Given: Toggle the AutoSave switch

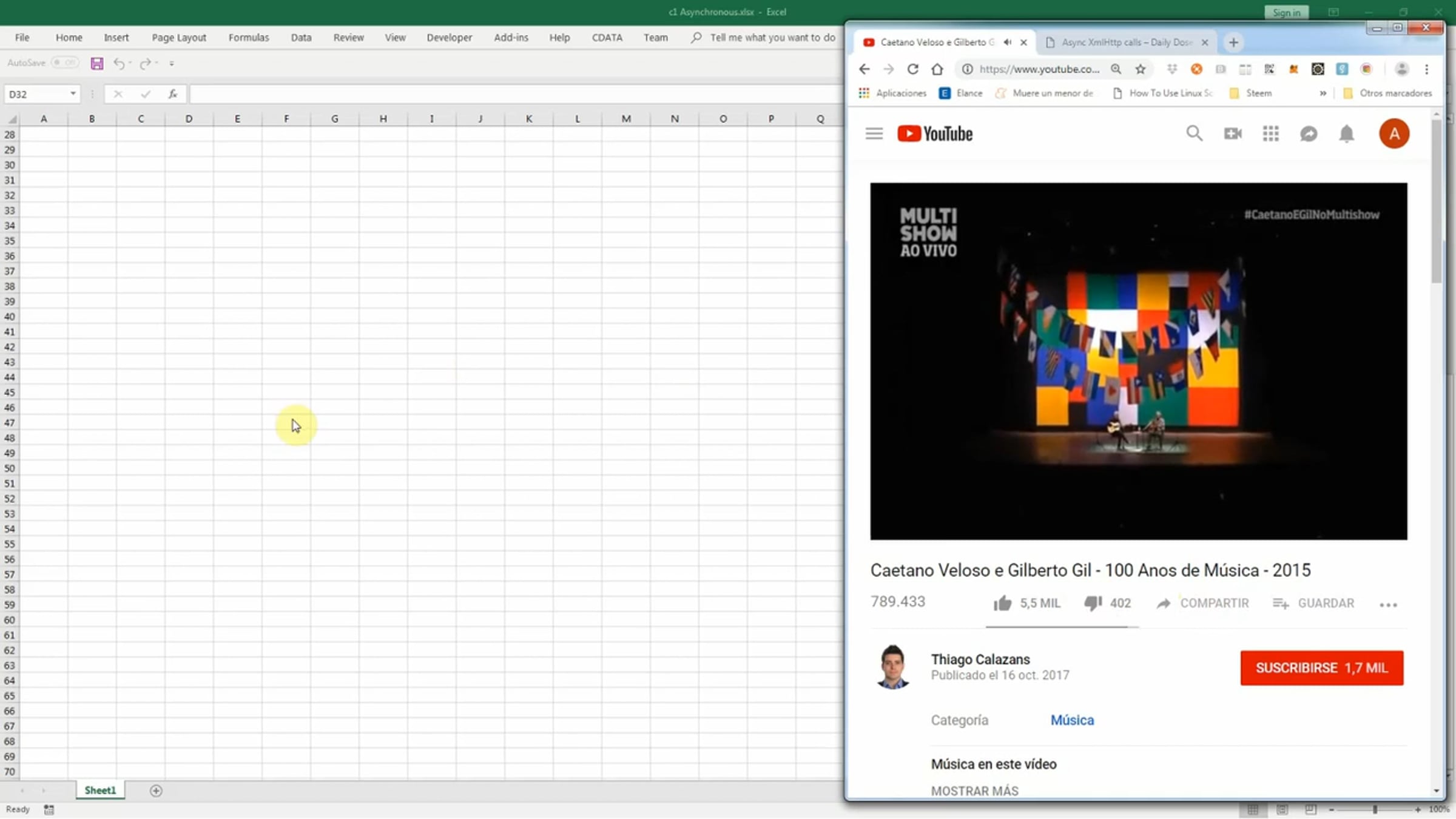Looking at the screenshot, I should click(x=64, y=62).
